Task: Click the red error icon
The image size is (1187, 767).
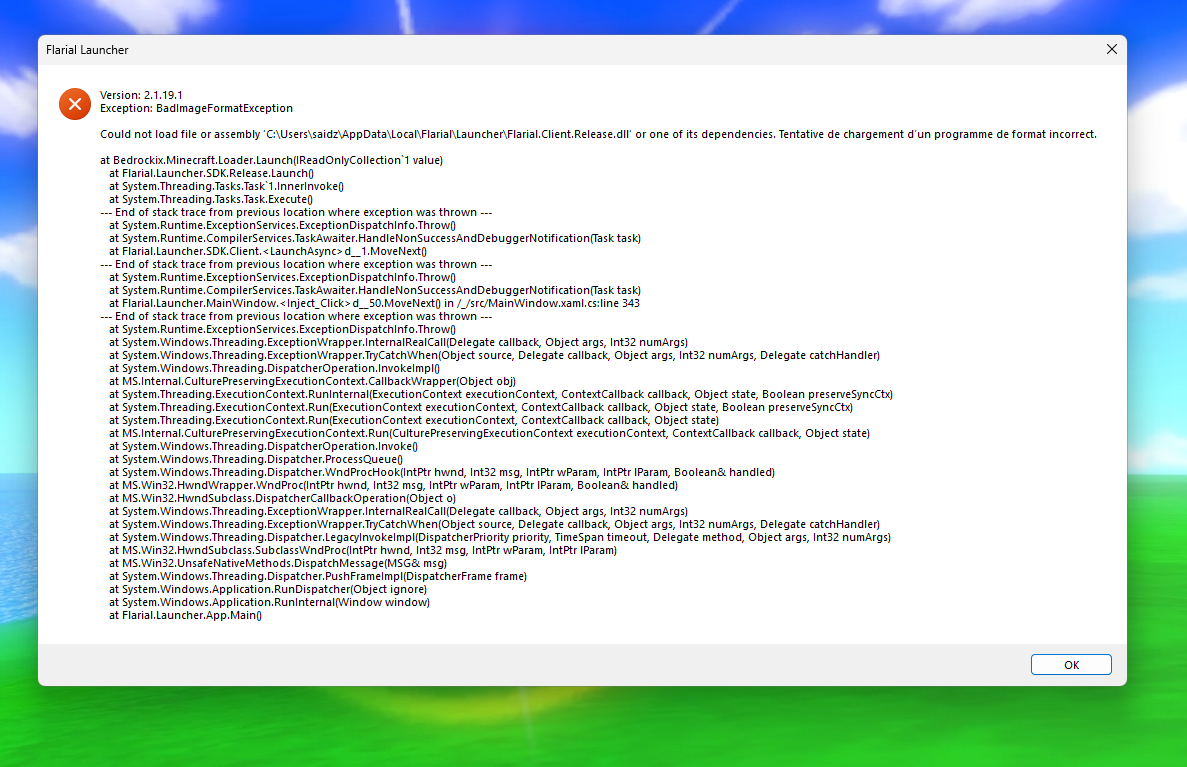Action: [x=75, y=104]
